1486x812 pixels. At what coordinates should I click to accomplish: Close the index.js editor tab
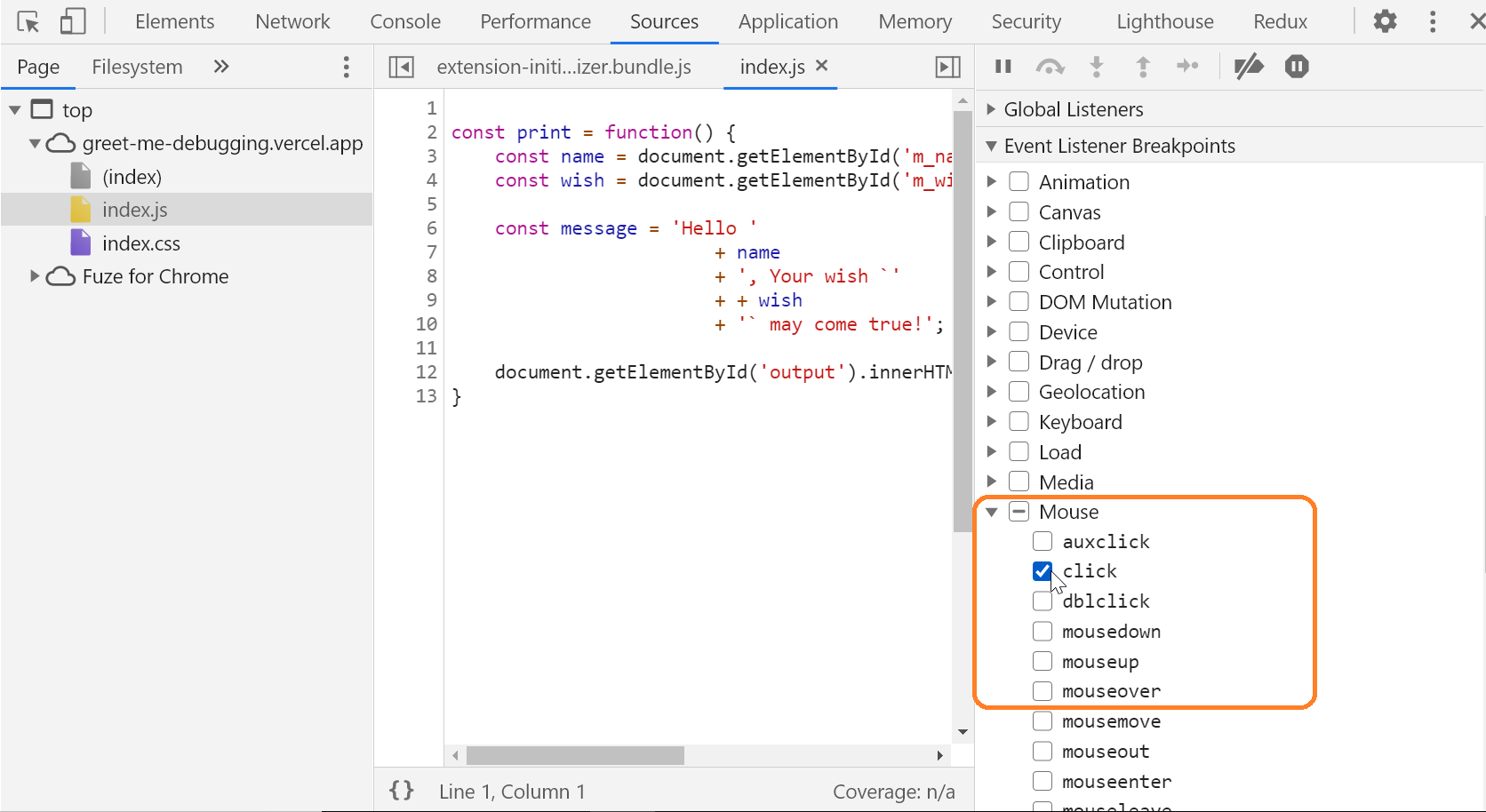[822, 66]
